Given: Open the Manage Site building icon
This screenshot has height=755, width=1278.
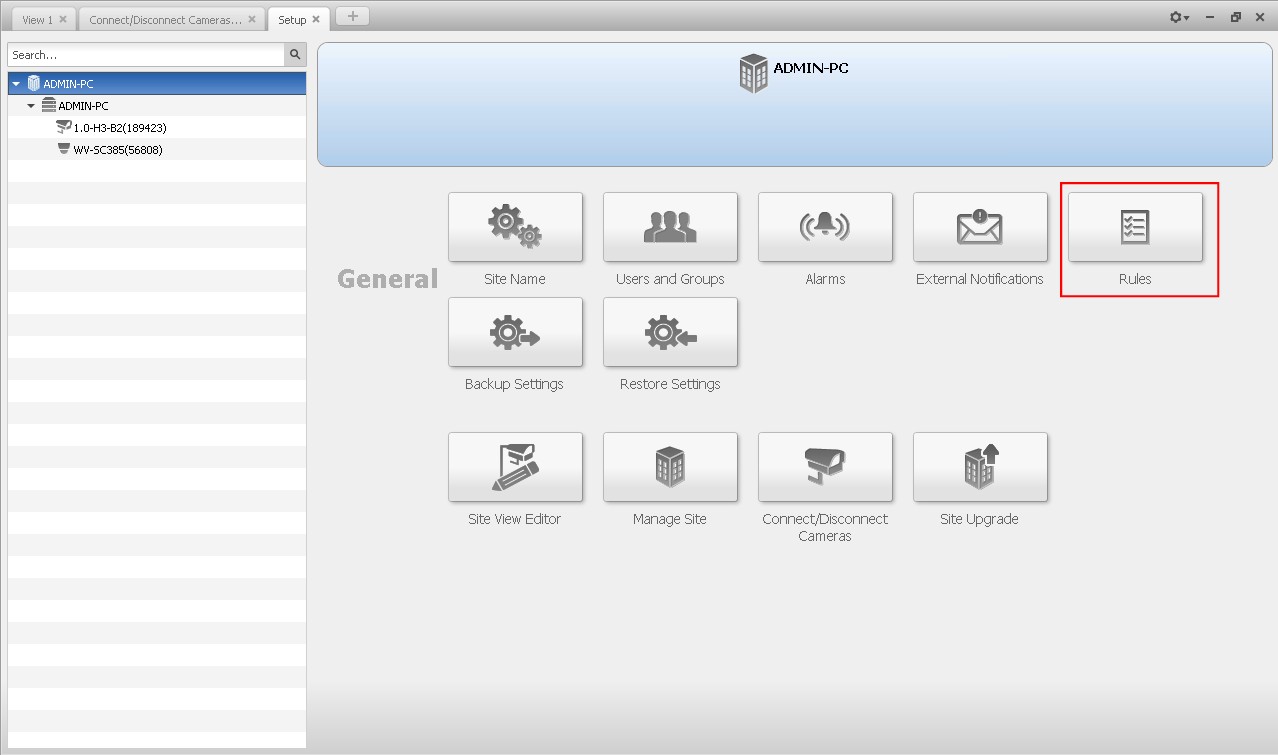Looking at the screenshot, I should 670,467.
